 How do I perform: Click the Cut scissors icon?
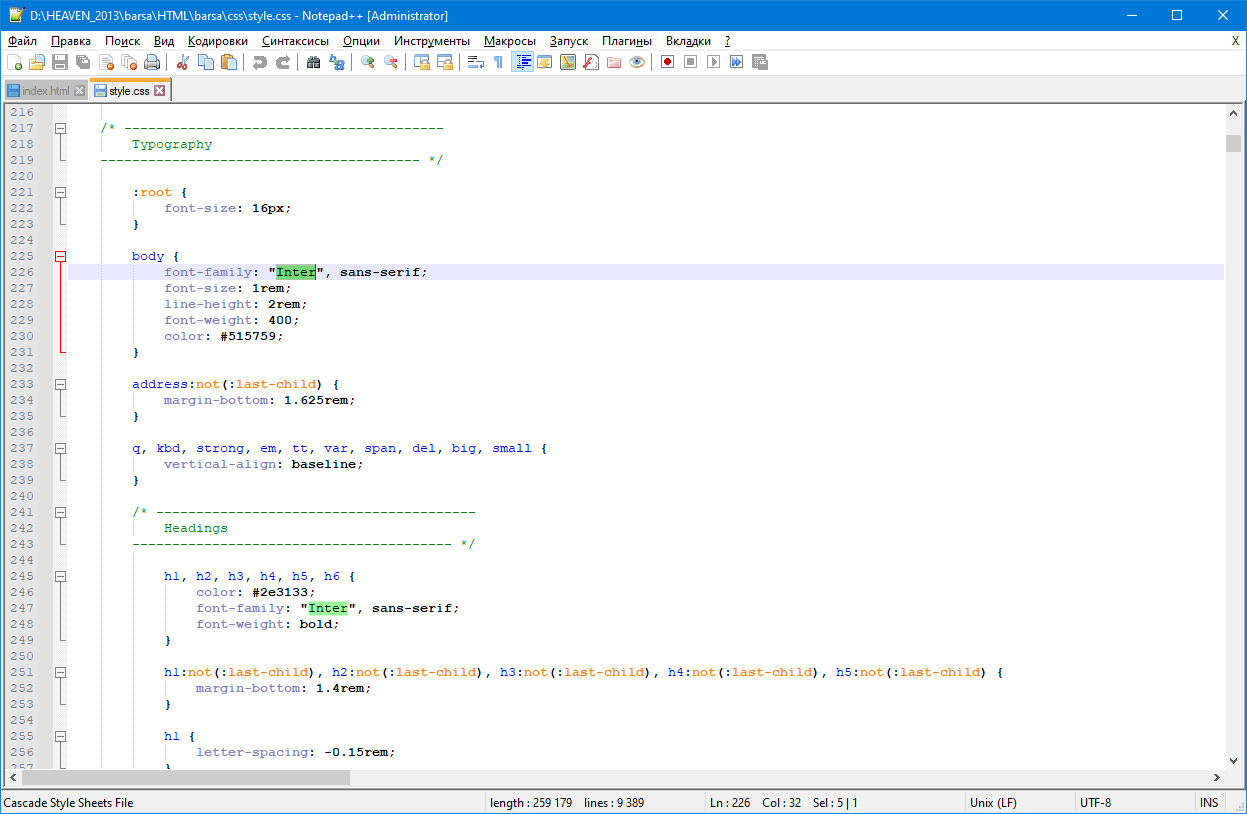pos(183,62)
